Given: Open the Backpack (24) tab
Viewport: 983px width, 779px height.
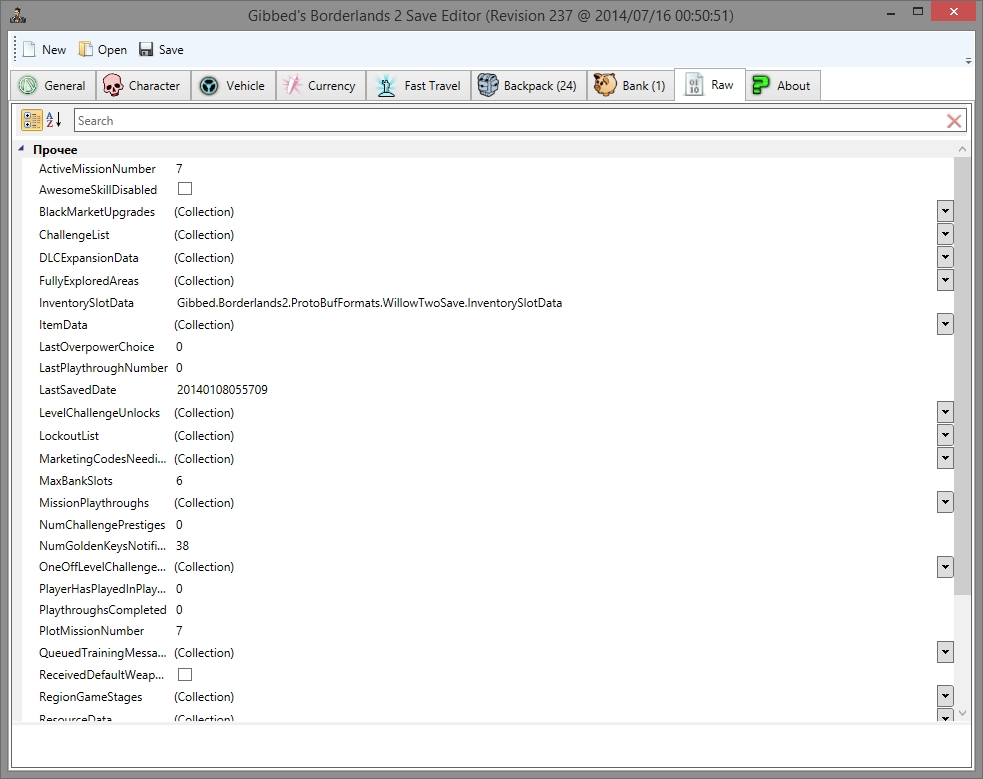Looking at the screenshot, I should [527, 86].
